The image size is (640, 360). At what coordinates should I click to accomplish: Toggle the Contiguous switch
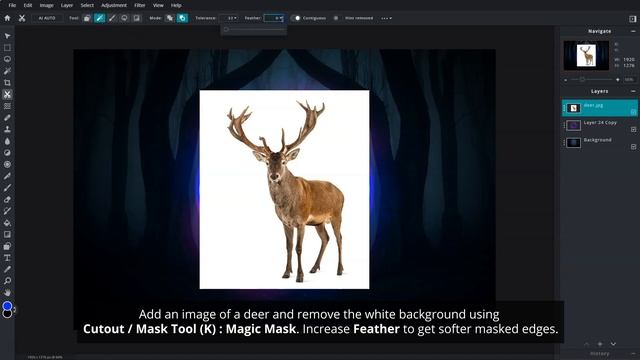pyautogui.click(x=296, y=18)
